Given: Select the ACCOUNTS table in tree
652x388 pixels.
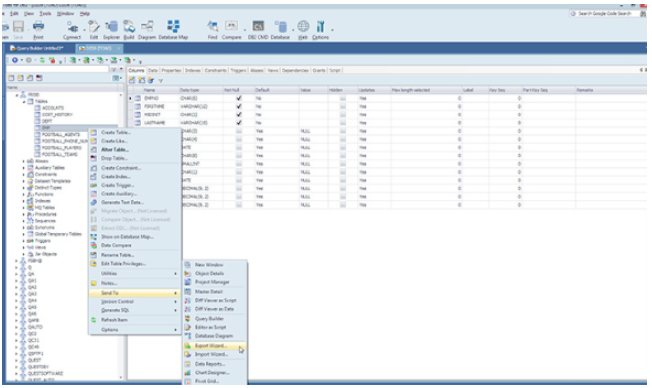Looking at the screenshot, I should point(53,108).
